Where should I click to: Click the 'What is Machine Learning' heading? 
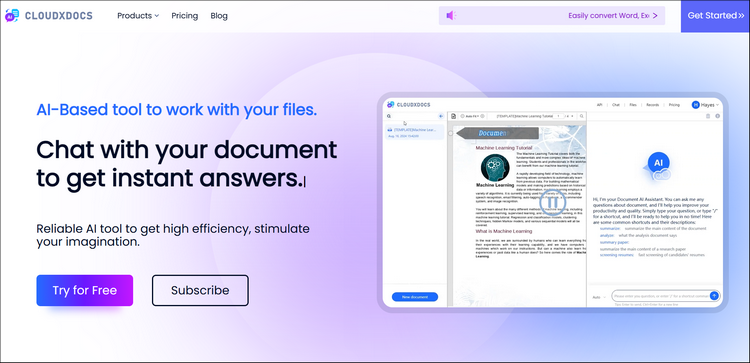(x=504, y=231)
